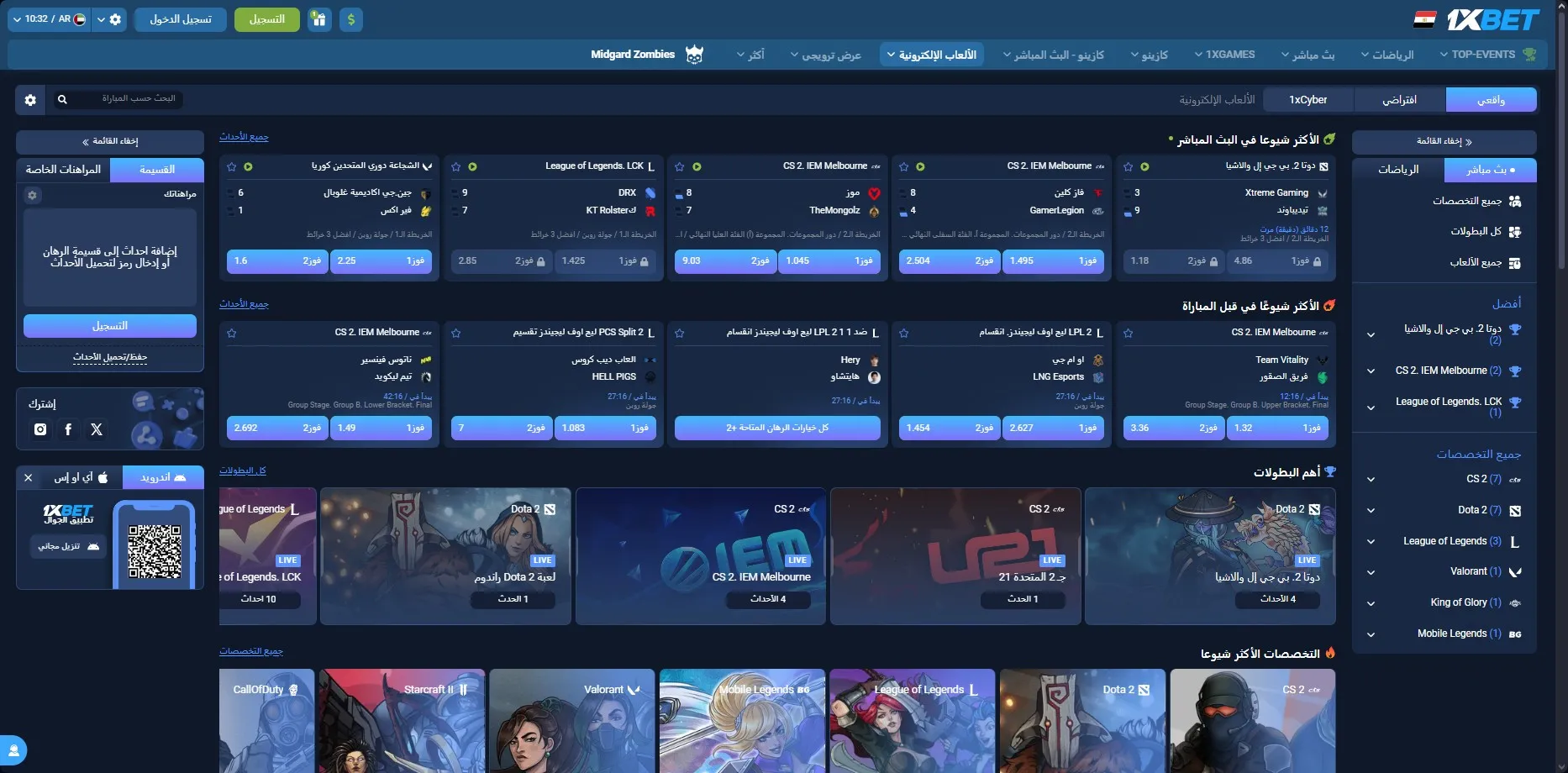Hide the right sidebar list
The width and height of the screenshot is (1568, 773).
pos(1444,141)
